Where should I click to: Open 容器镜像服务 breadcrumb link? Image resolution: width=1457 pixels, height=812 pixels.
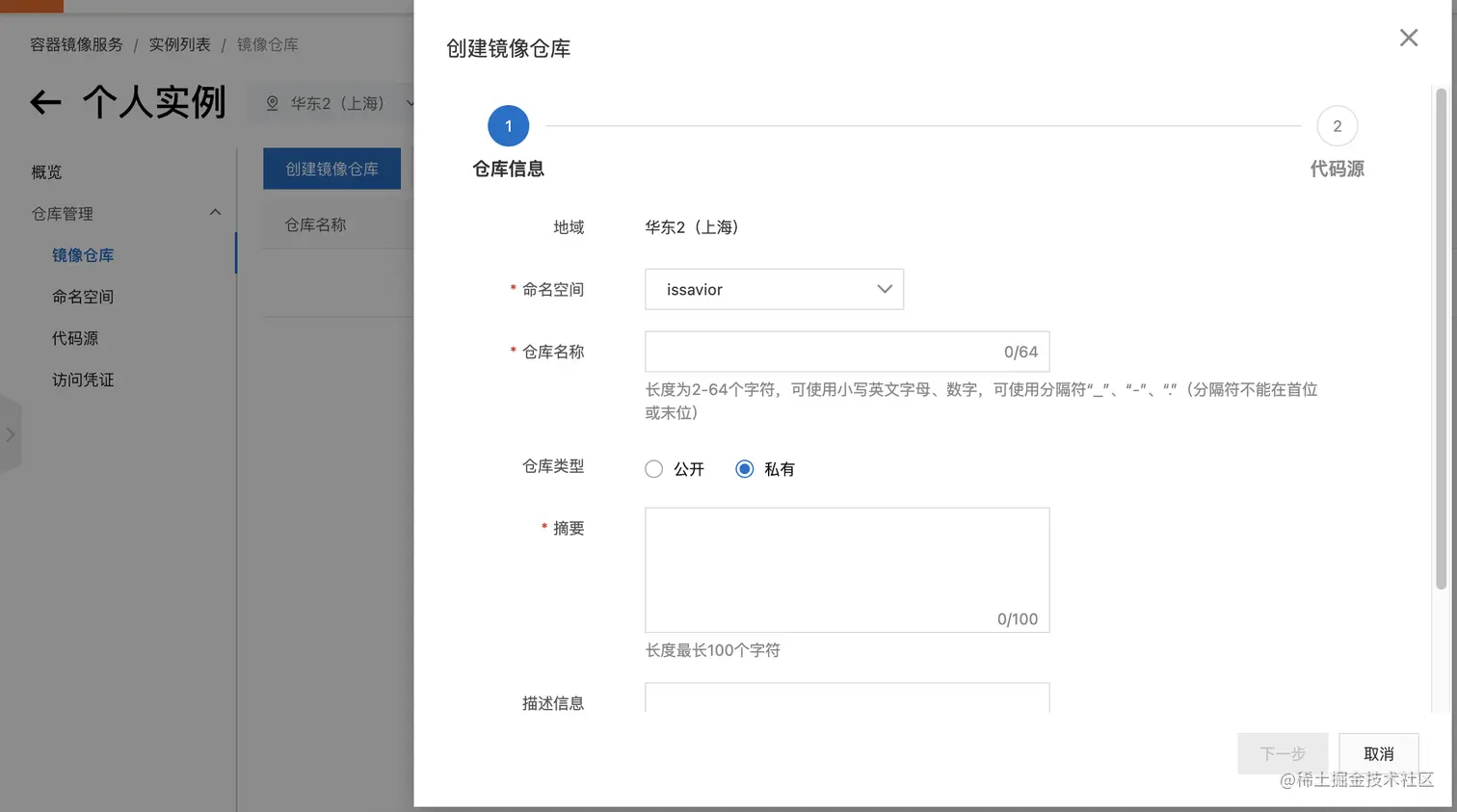click(77, 44)
